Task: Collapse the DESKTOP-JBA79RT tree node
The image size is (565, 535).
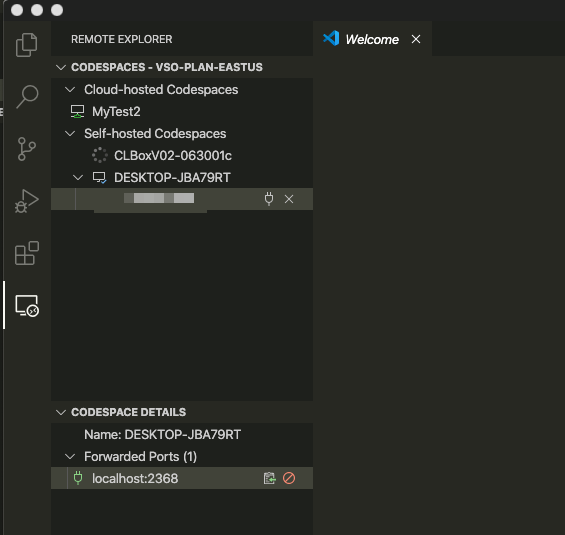Action: [x=78, y=177]
